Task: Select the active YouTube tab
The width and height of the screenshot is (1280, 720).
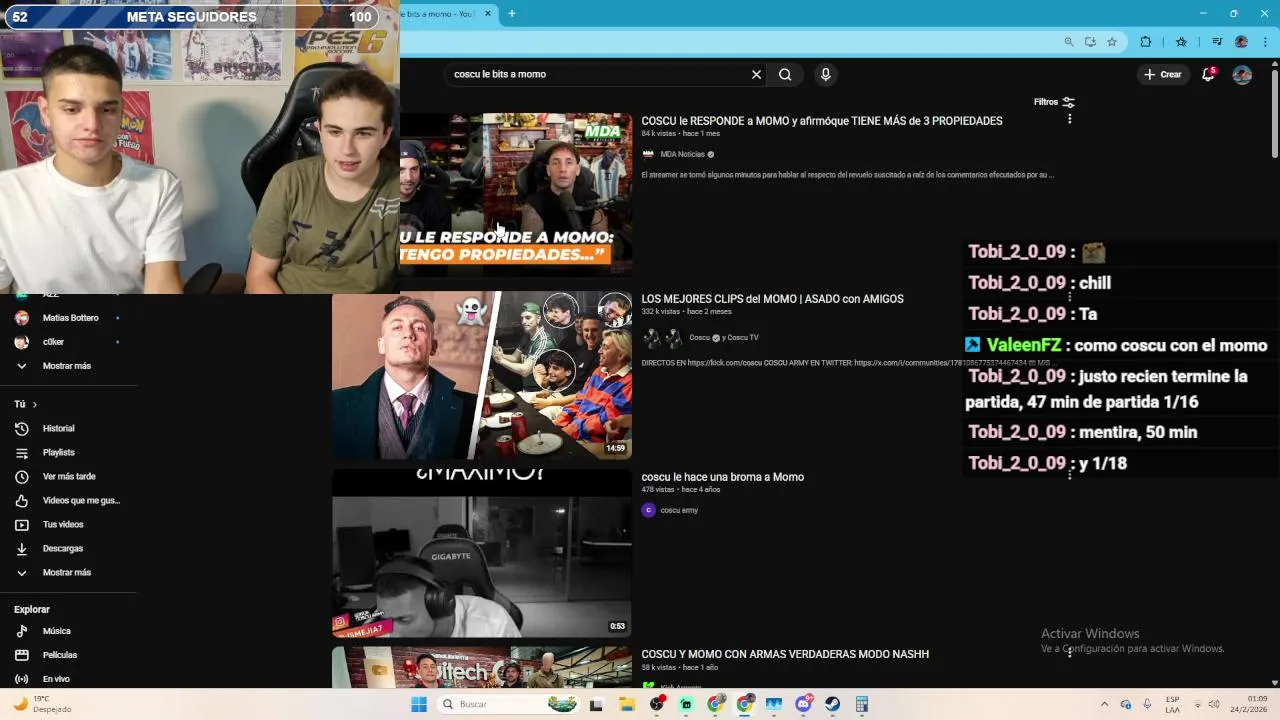Action: point(440,14)
